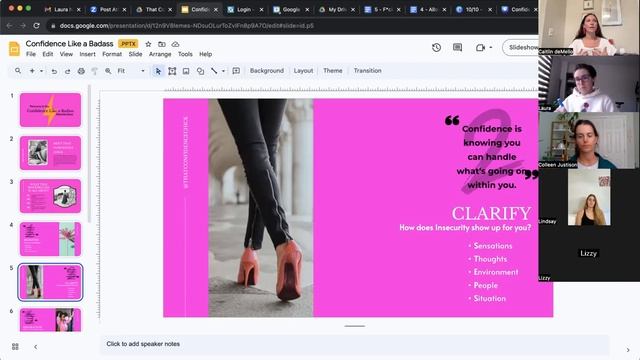Select slide 1 thumbnail
The width and height of the screenshot is (640, 360).
pos(50,110)
